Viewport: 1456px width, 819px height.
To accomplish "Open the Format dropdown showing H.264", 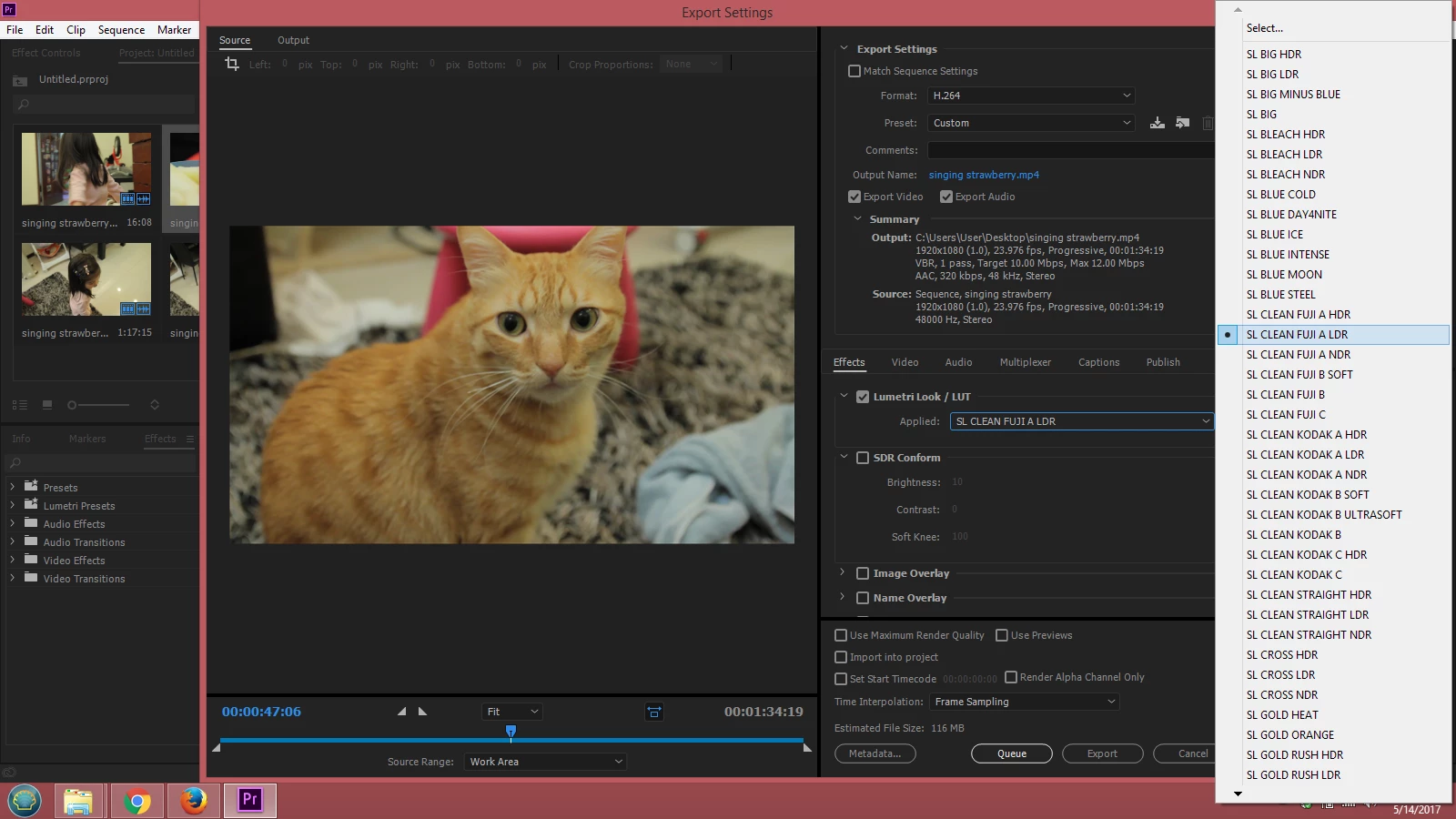I will (x=1031, y=96).
